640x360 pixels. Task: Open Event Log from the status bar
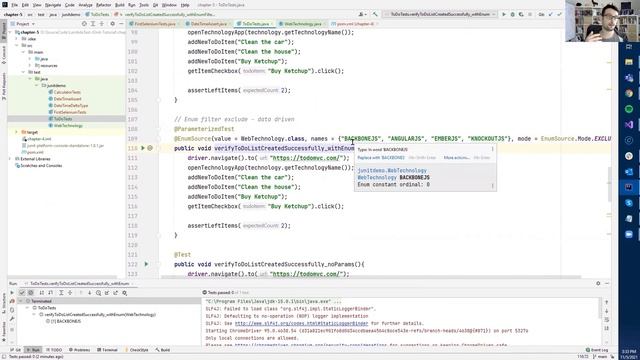pyautogui.click(x=597, y=350)
